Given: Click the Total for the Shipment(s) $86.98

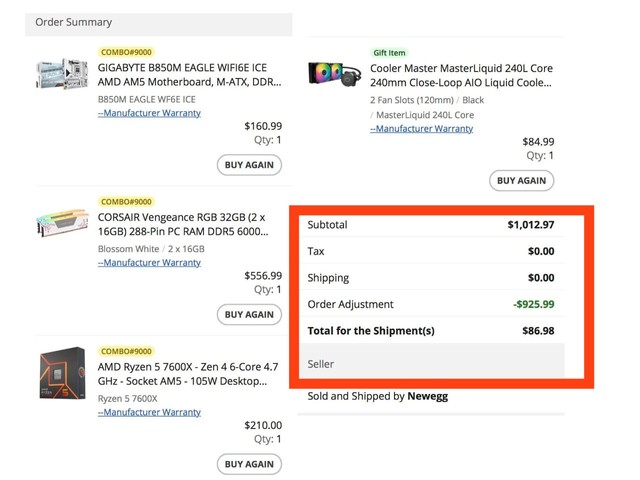Looking at the screenshot, I should click(x=538, y=331).
